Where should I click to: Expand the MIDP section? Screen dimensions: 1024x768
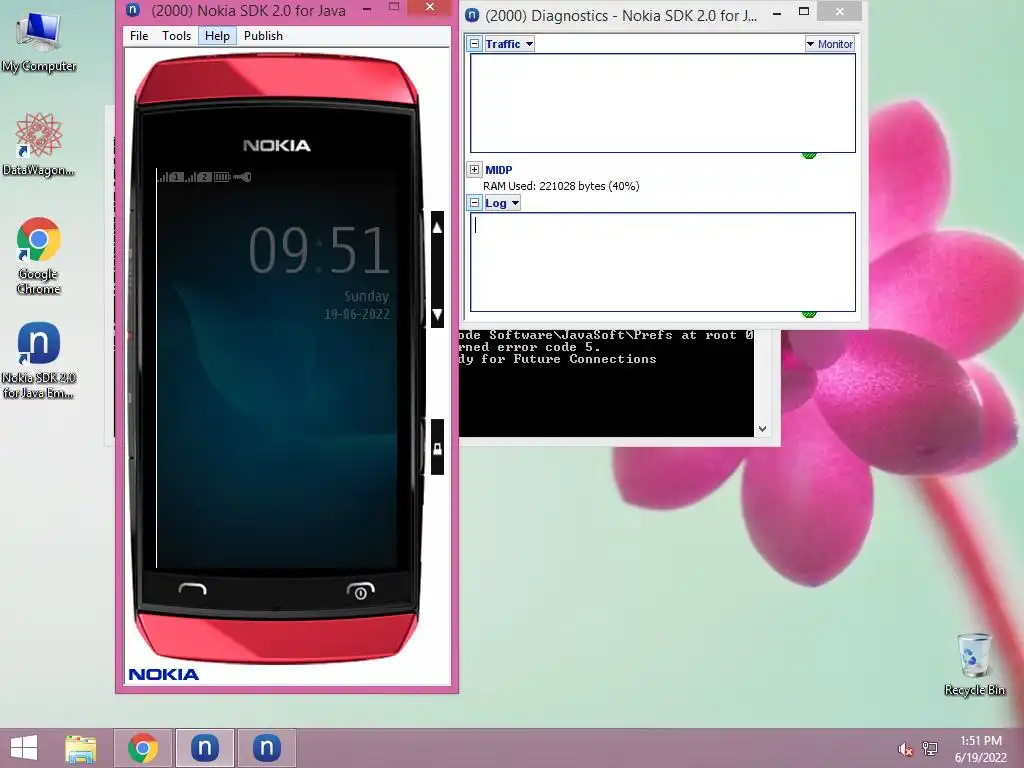coord(475,170)
